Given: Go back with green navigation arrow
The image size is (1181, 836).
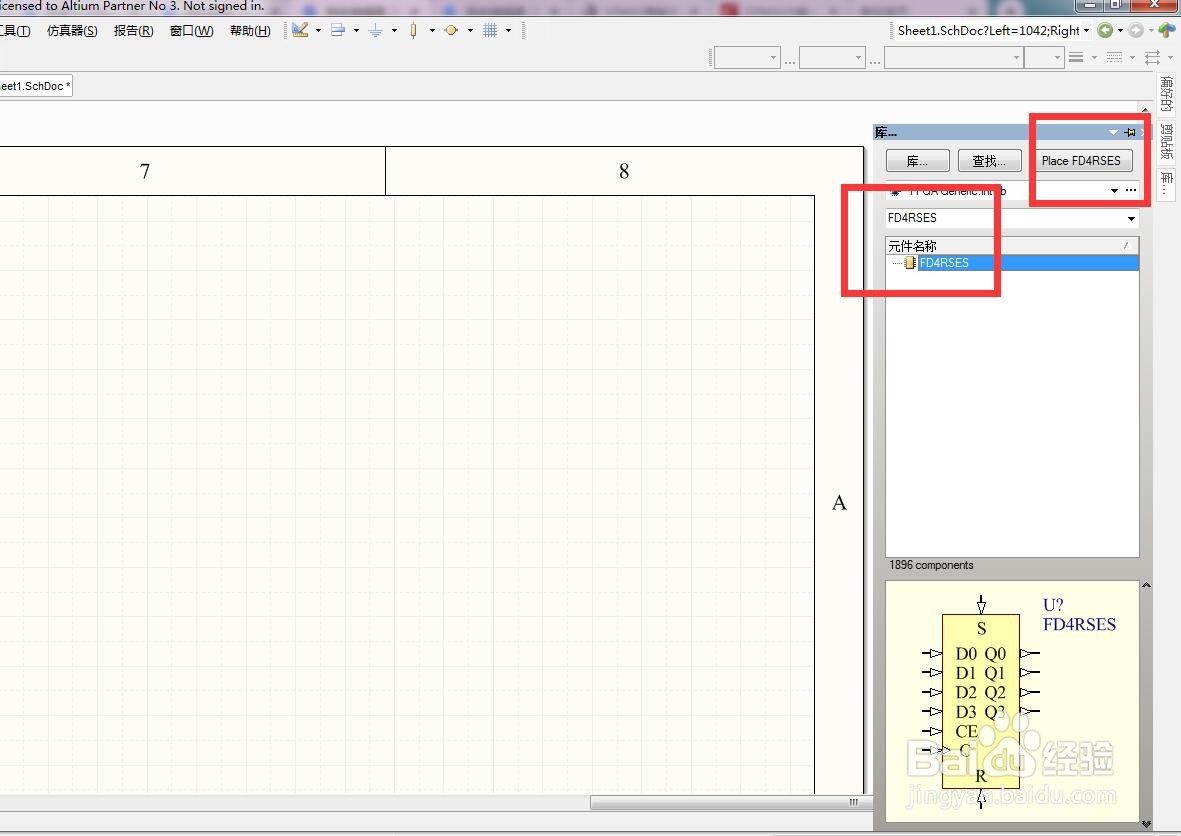Looking at the screenshot, I should (1105, 30).
